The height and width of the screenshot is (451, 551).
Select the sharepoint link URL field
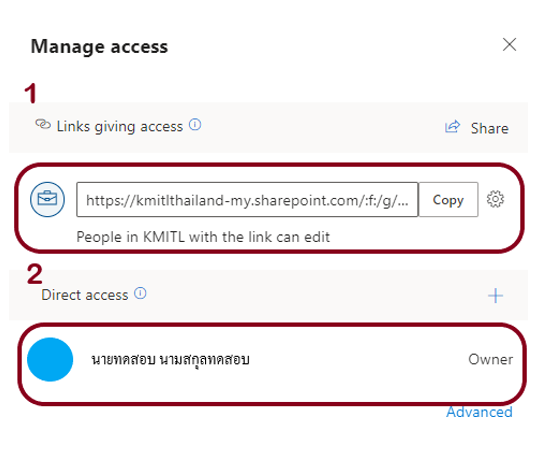coord(247,200)
